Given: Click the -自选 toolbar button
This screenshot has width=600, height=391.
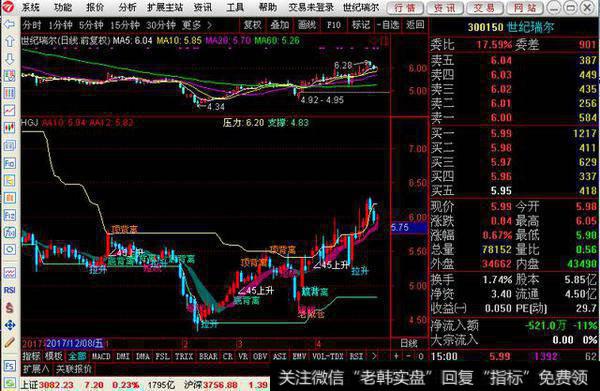Looking at the screenshot, I should pos(388,25).
